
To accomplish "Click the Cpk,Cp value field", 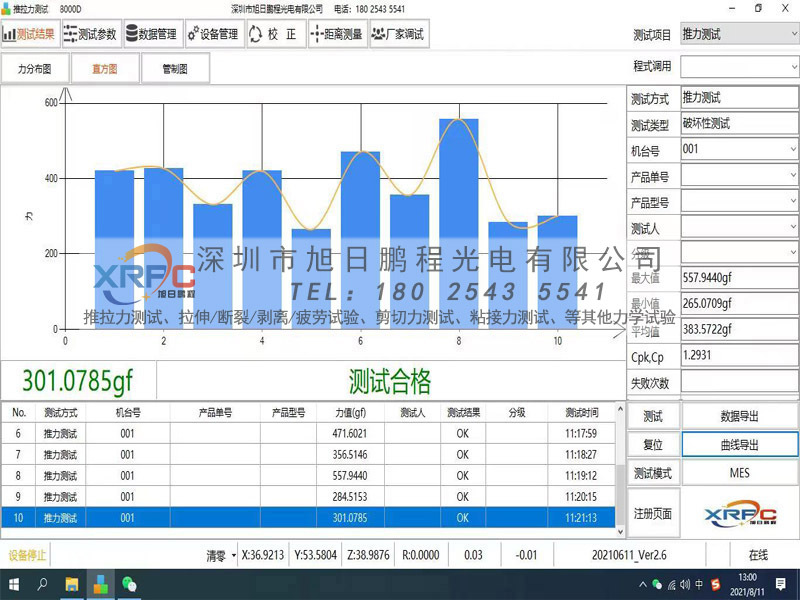I will click(x=739, y=356).
